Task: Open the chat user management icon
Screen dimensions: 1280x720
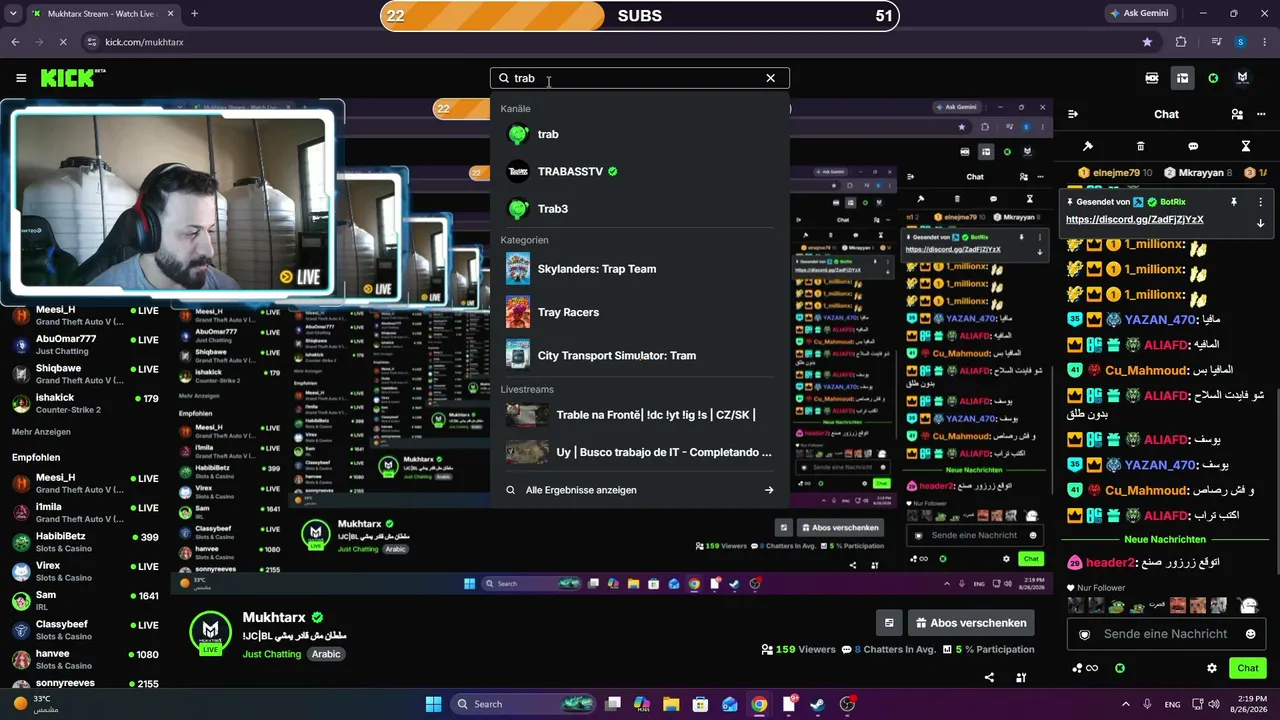Action: click(x=1237, y=114)
